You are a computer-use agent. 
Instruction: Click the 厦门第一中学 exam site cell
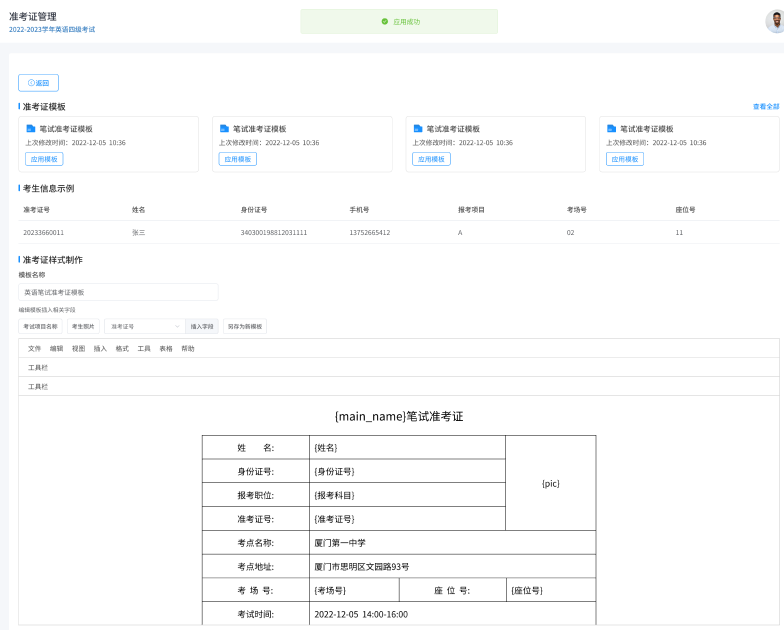452,542
